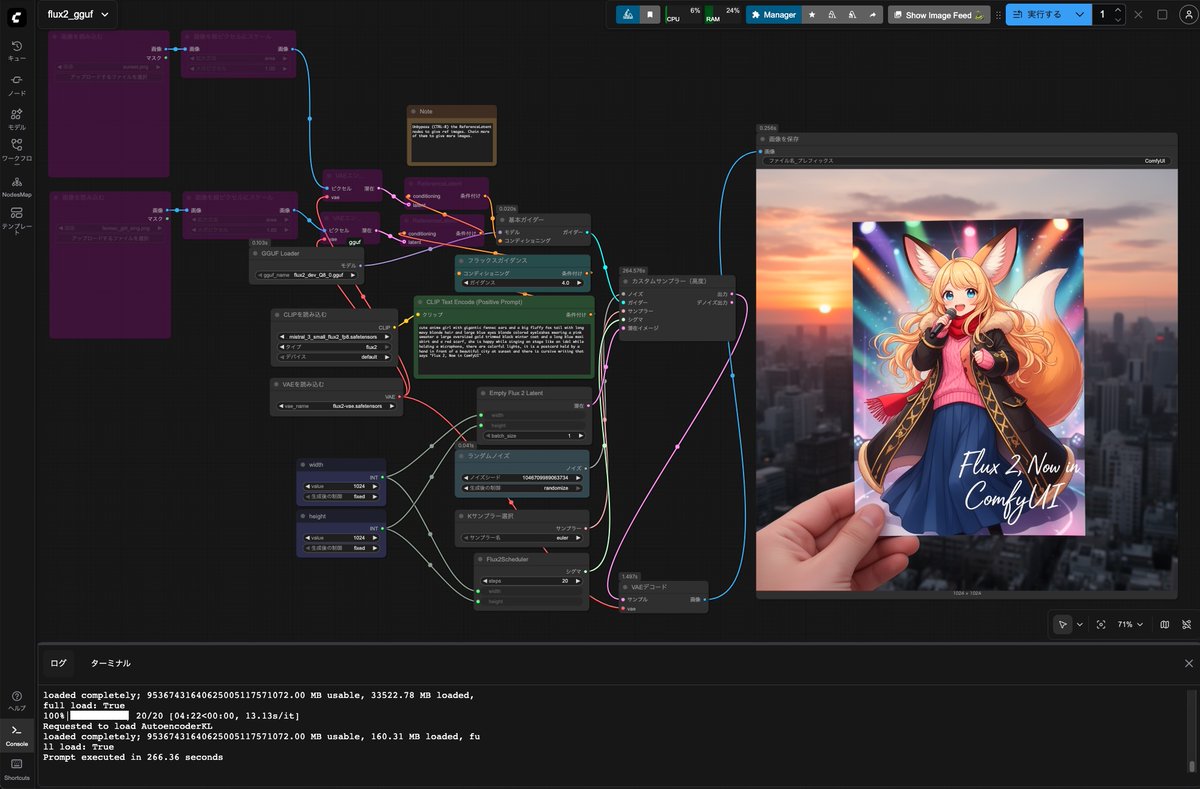This screenshot has width=1200, height=789.
Task: Collapse the width node via its dot
Action: pos(302,465)
